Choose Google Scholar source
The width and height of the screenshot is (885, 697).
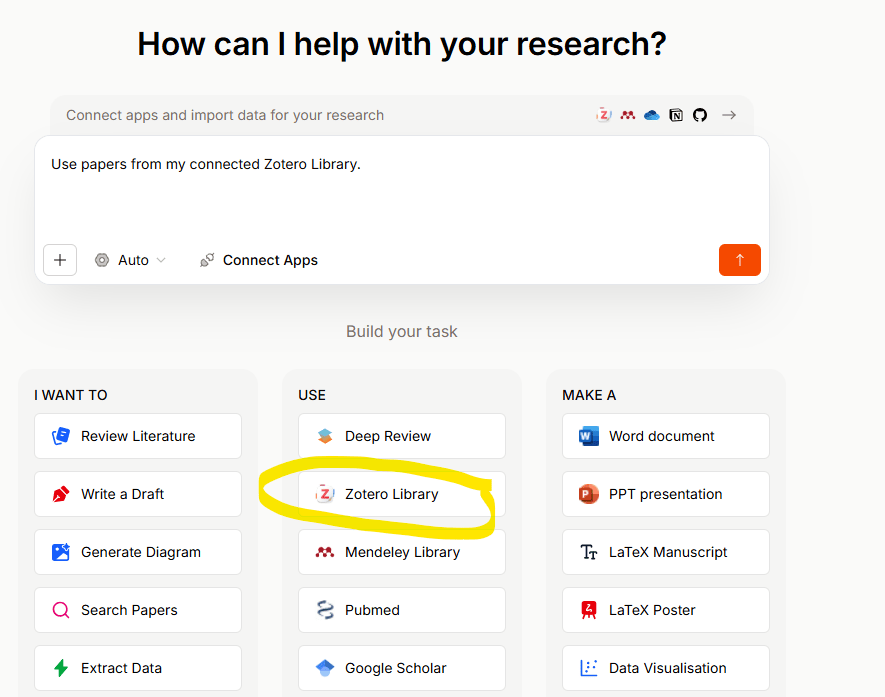tap(402, 668)
